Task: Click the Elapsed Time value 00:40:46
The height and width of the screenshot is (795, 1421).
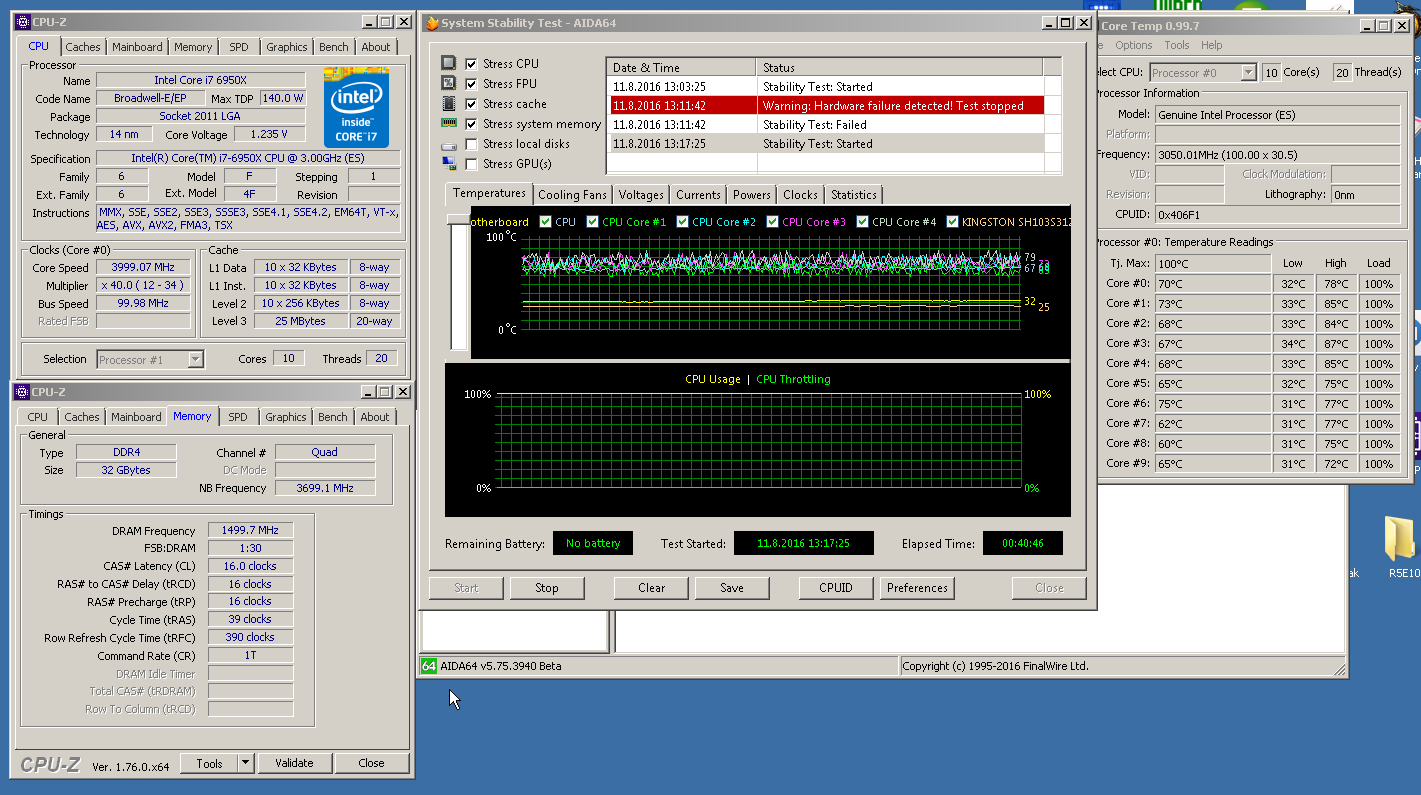Action: click(1022, 543)
